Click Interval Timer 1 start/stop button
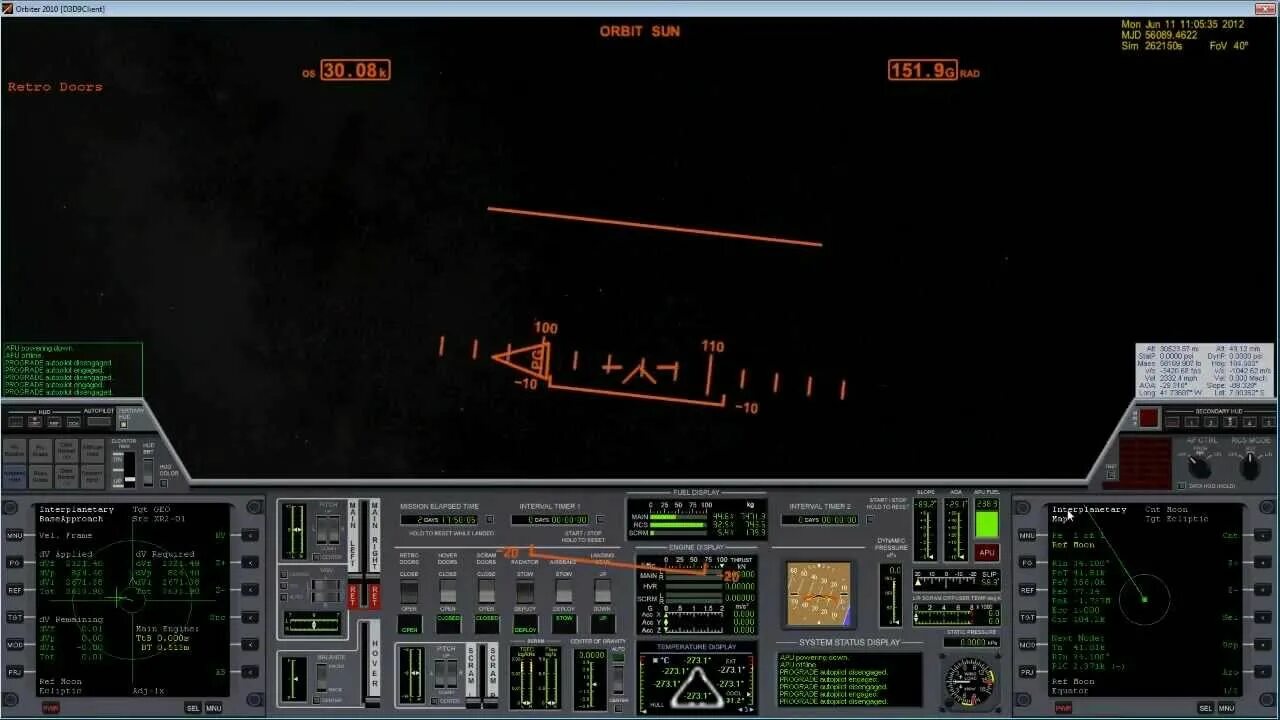1280x720 pixels. click(x=600, y=520)
